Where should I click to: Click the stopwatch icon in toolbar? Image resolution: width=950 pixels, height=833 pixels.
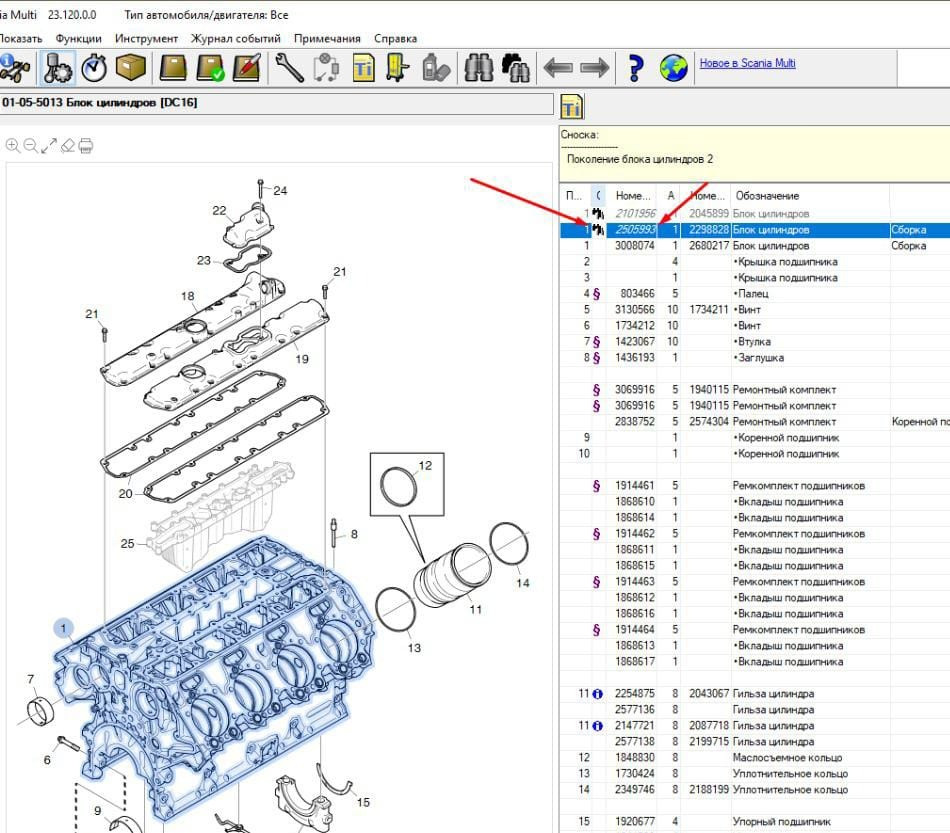(x=94, y=68)
